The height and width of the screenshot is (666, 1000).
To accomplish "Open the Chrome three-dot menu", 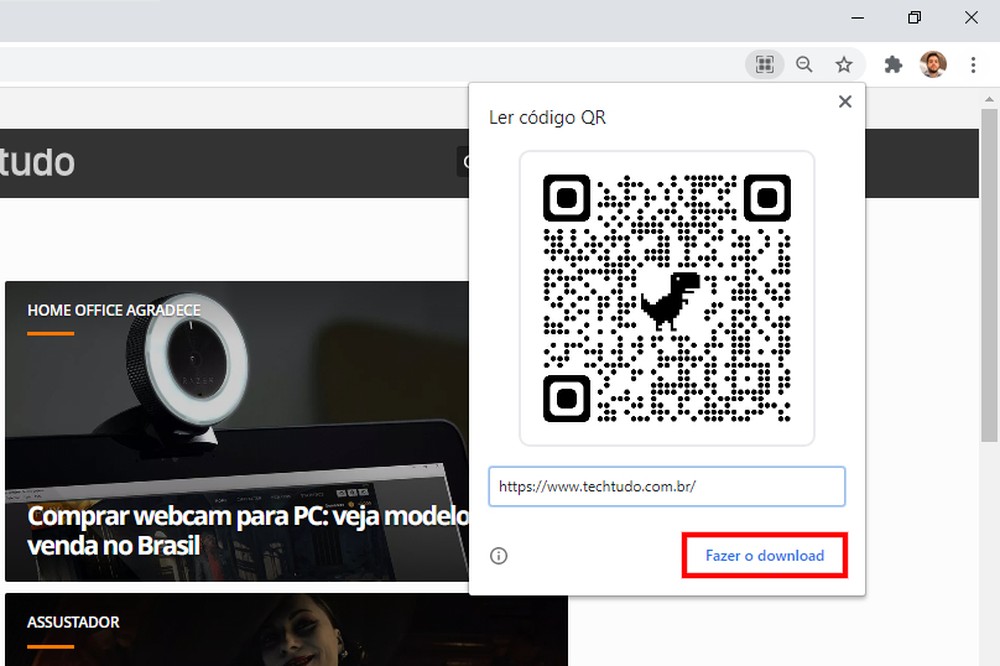I will [x=973, y=64].
